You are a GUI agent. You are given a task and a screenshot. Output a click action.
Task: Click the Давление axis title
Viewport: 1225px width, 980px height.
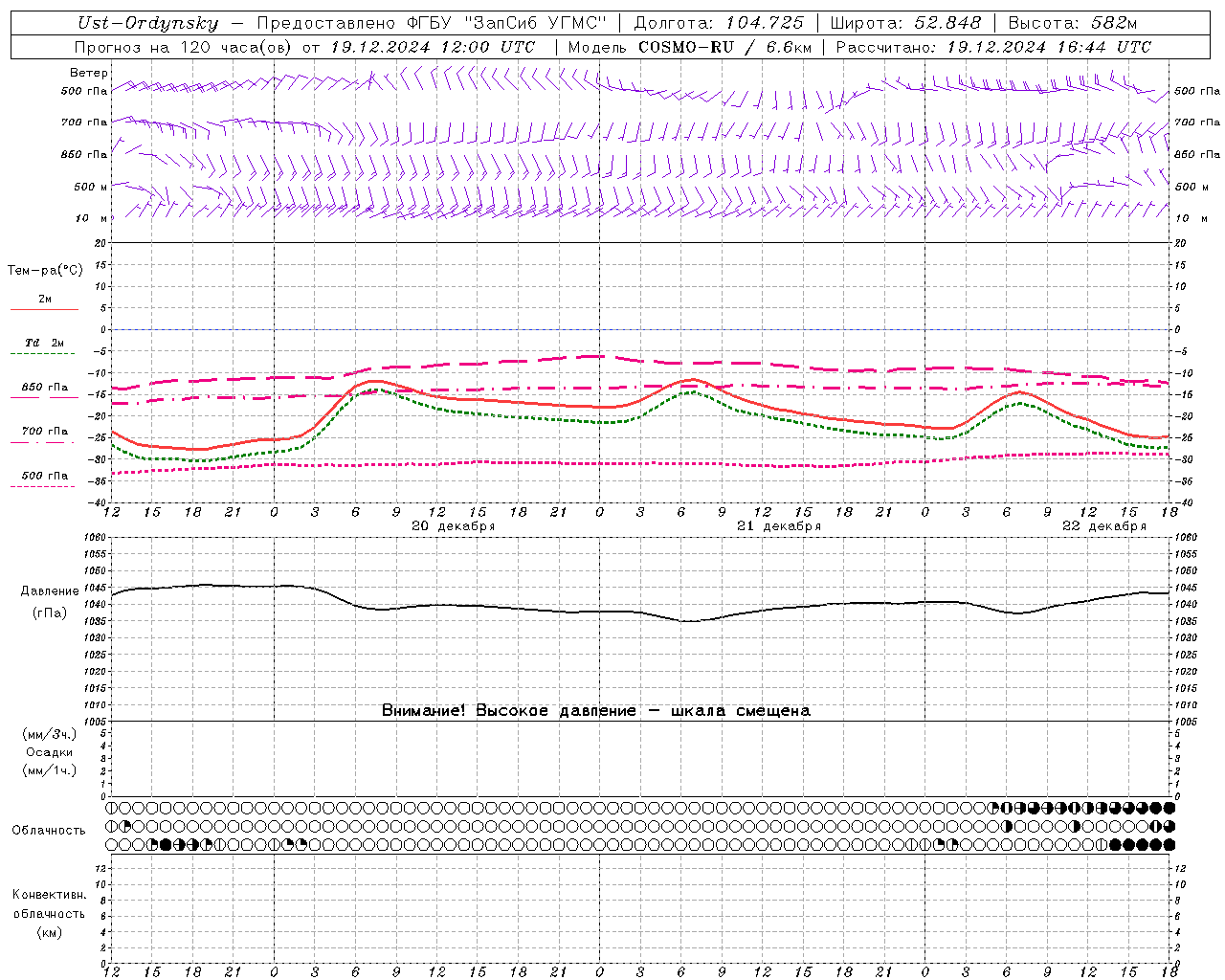coord(50,591)
